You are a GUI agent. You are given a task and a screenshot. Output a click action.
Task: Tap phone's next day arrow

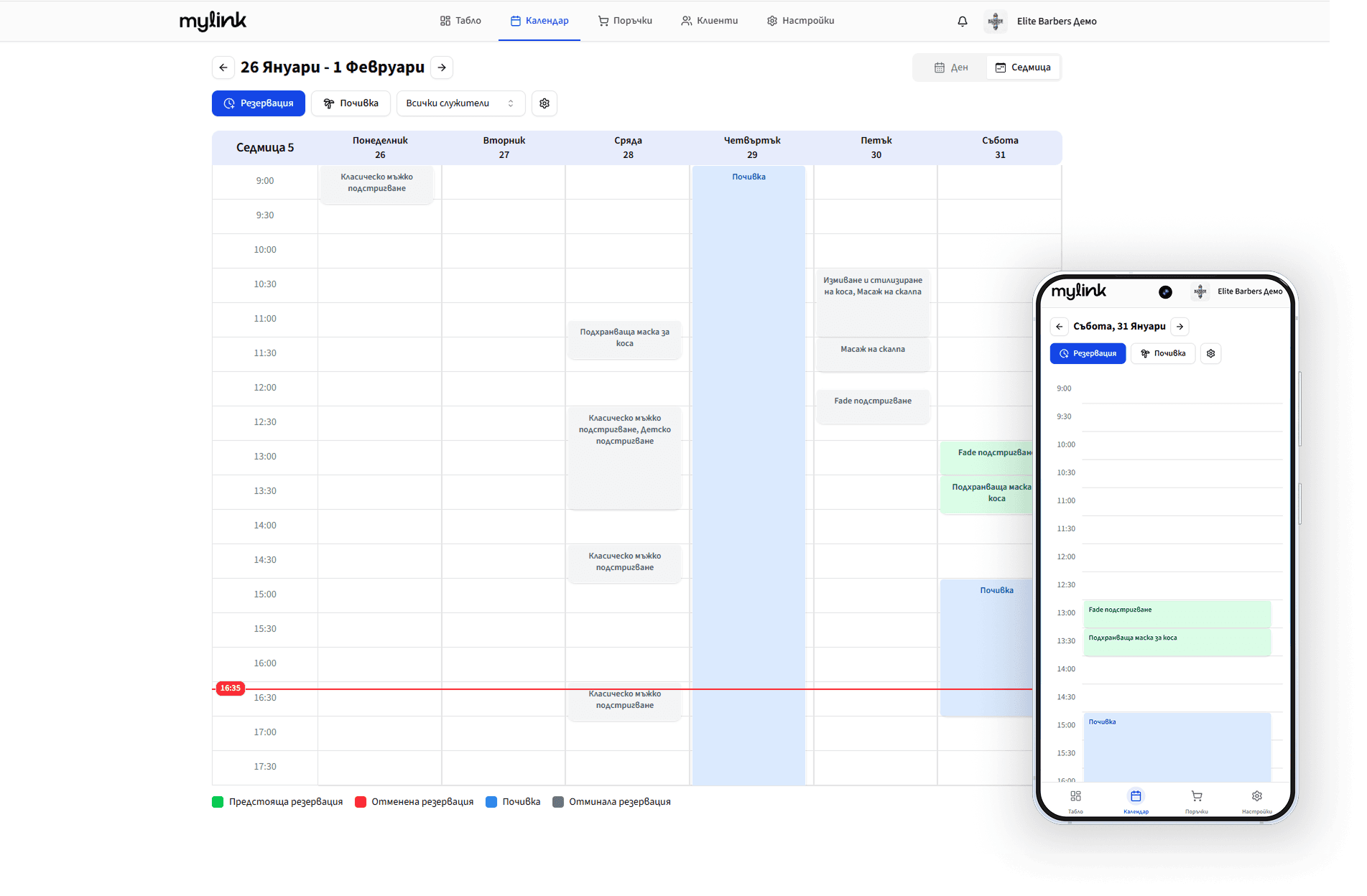click(1180, 327)
